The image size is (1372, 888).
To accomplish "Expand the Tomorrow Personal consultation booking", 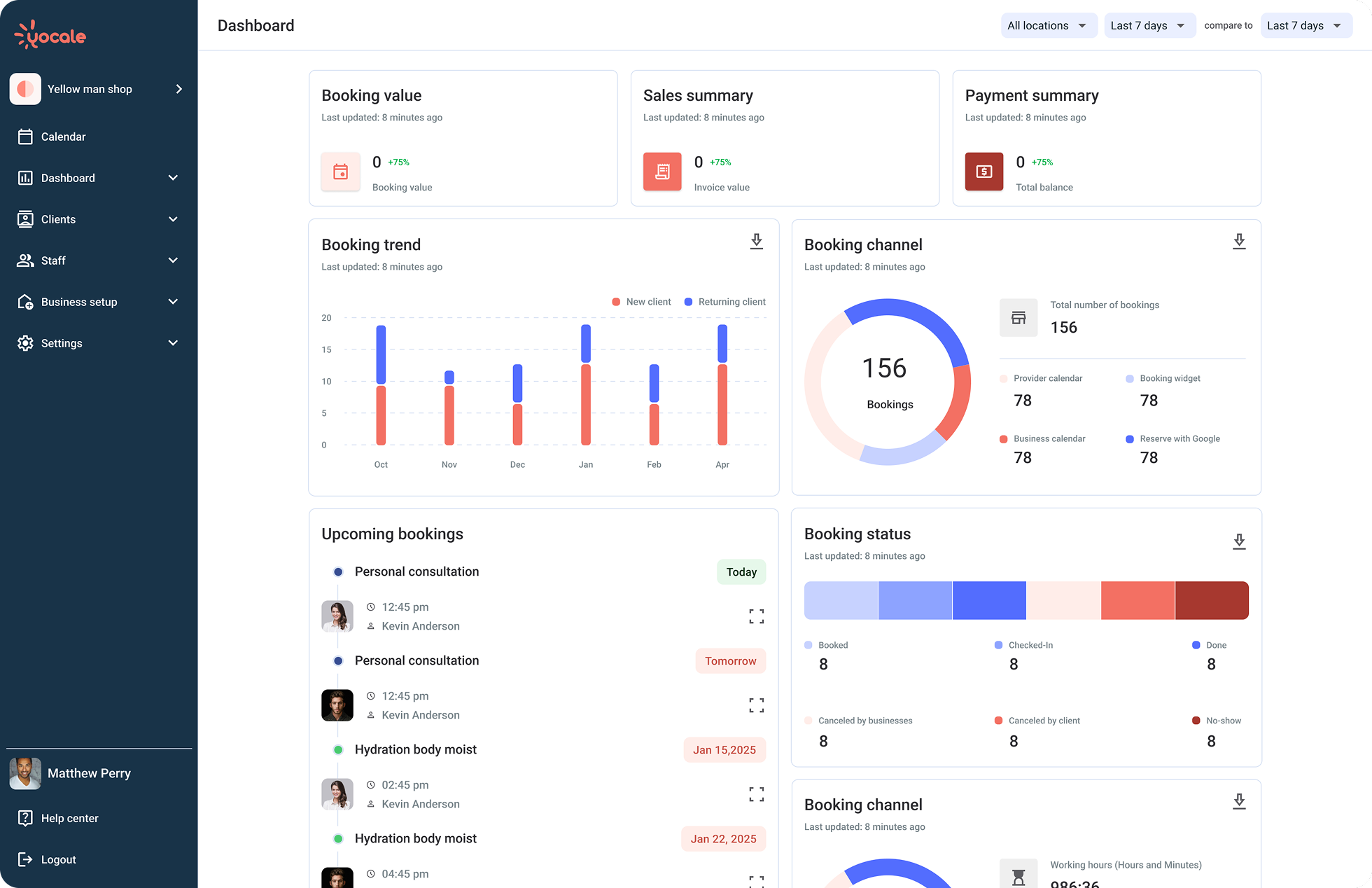I will pos(757,705).
